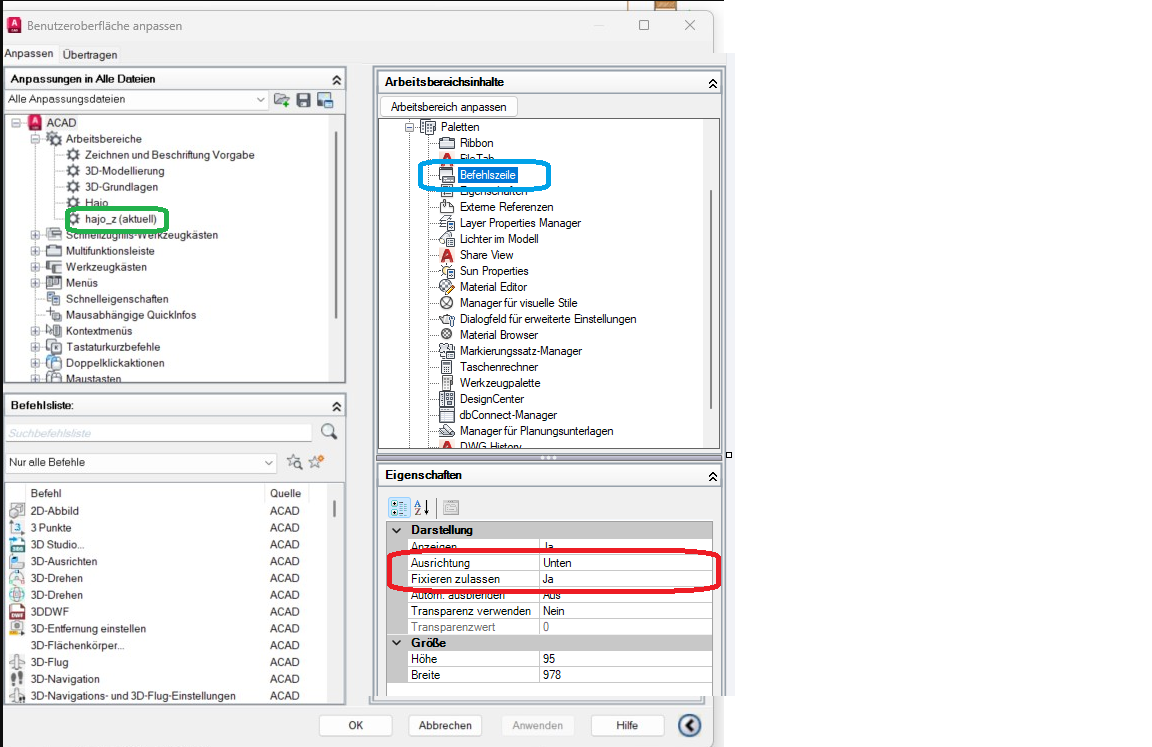Viewport: 1152px width, 747px height.
Task: Click the Ribbon palette icon
Action: point(447,143)
